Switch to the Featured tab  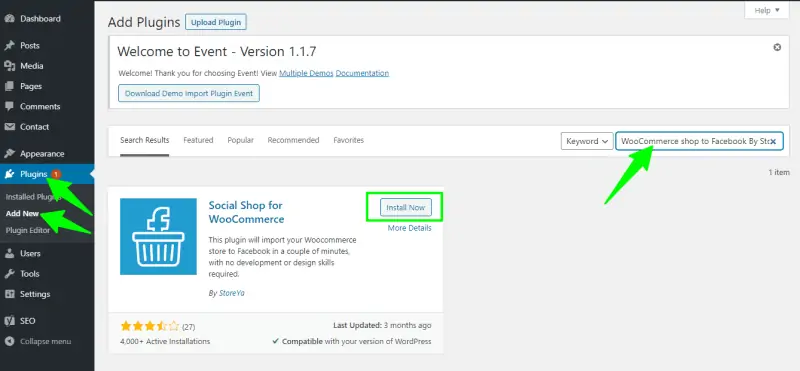[x=198, y=140]
